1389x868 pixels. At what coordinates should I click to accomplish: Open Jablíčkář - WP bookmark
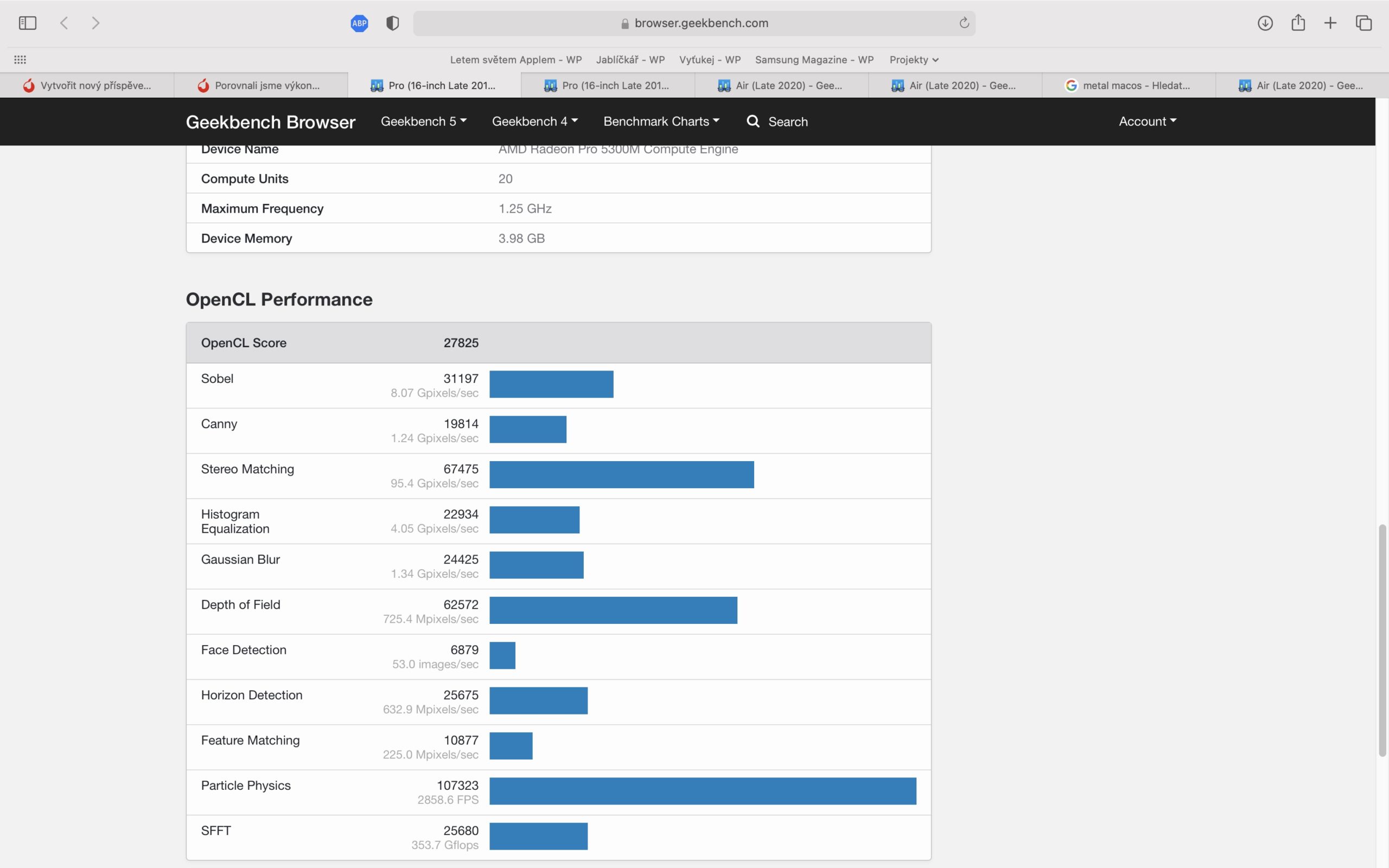pyautogui.click(x=630, y=60)
